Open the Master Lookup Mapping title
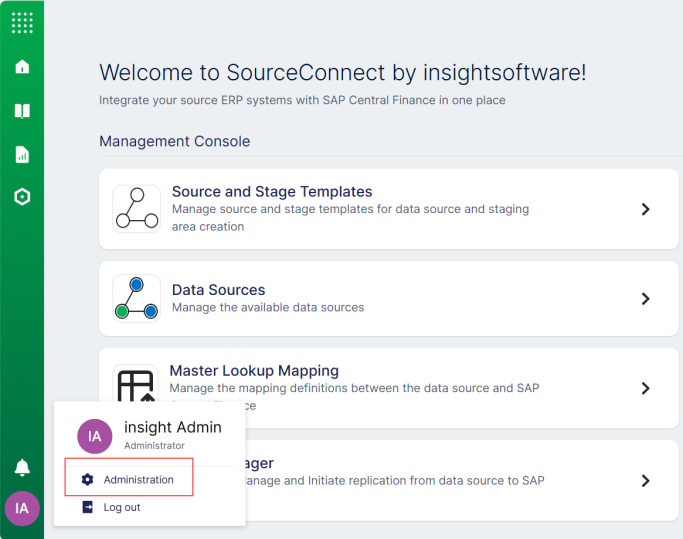Image resolution: width=683 pixels, height=539 pixels. 254,370
